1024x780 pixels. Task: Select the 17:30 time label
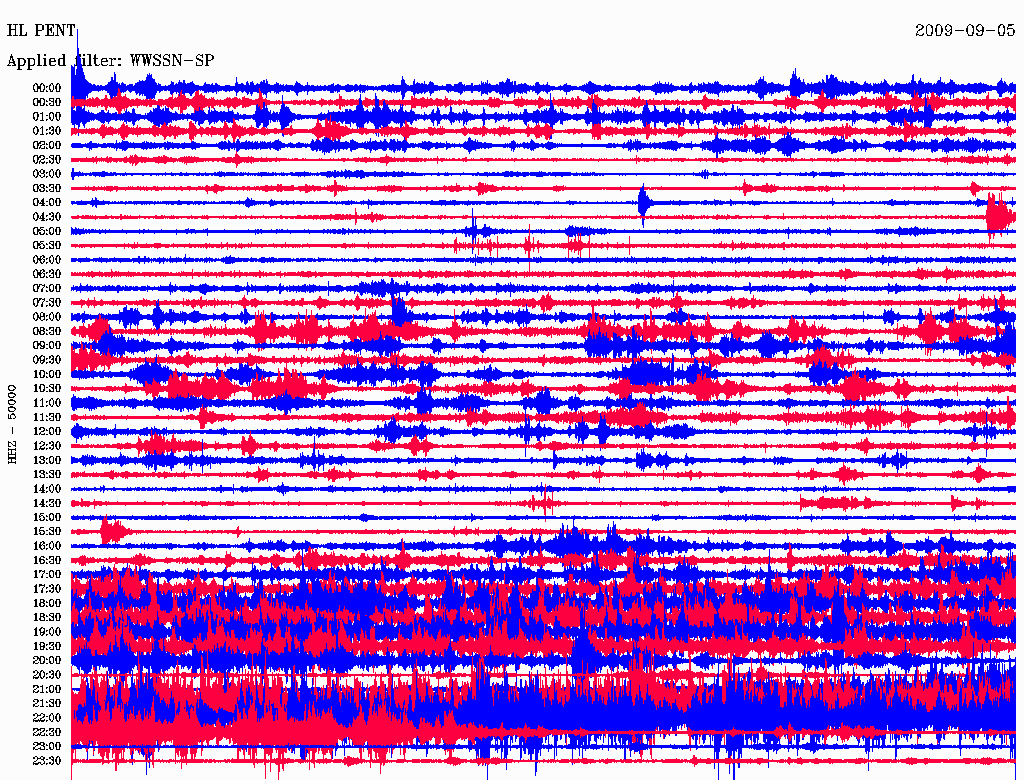click(x=46, y=589)
